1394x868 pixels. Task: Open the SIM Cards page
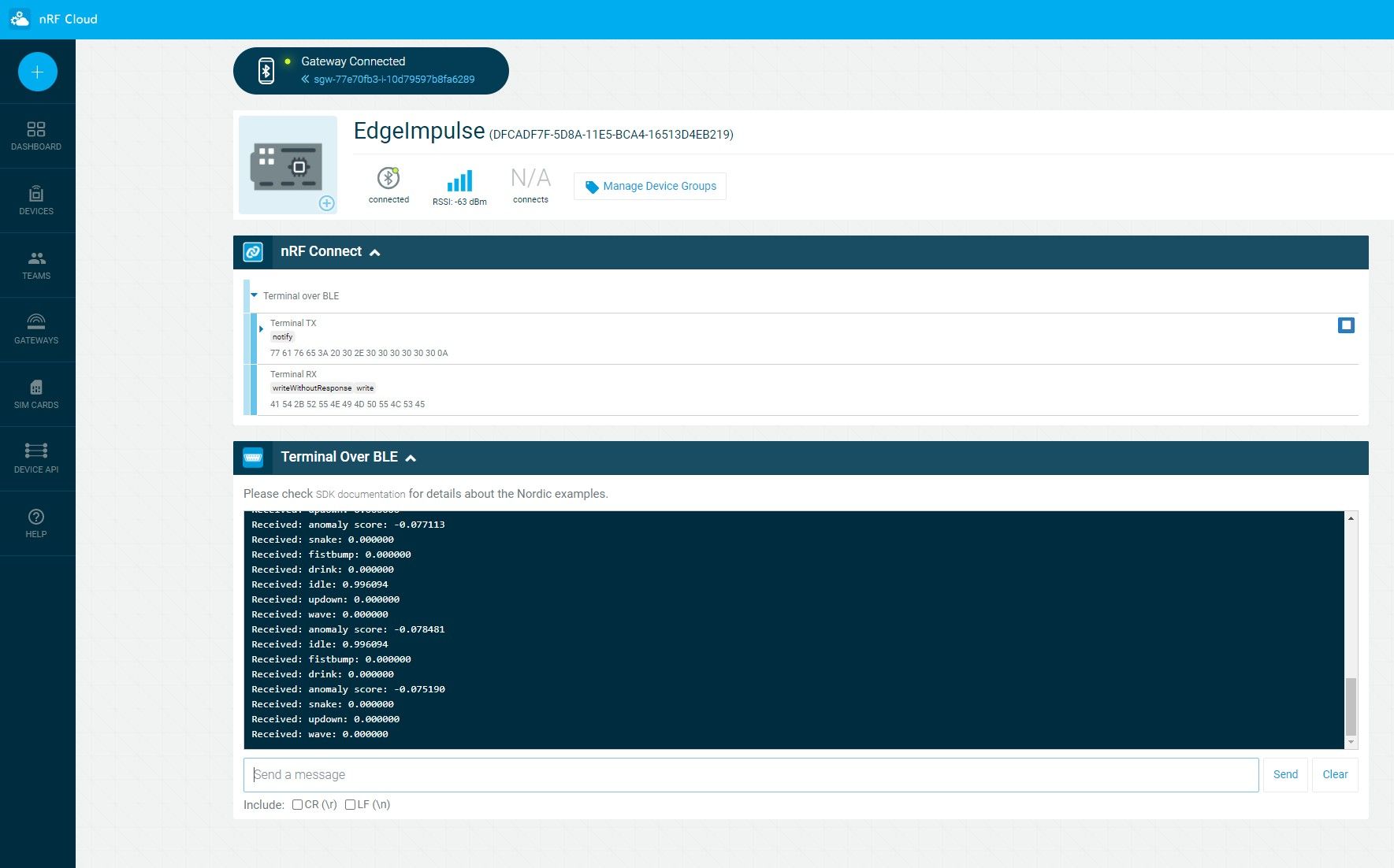(36, 394)
